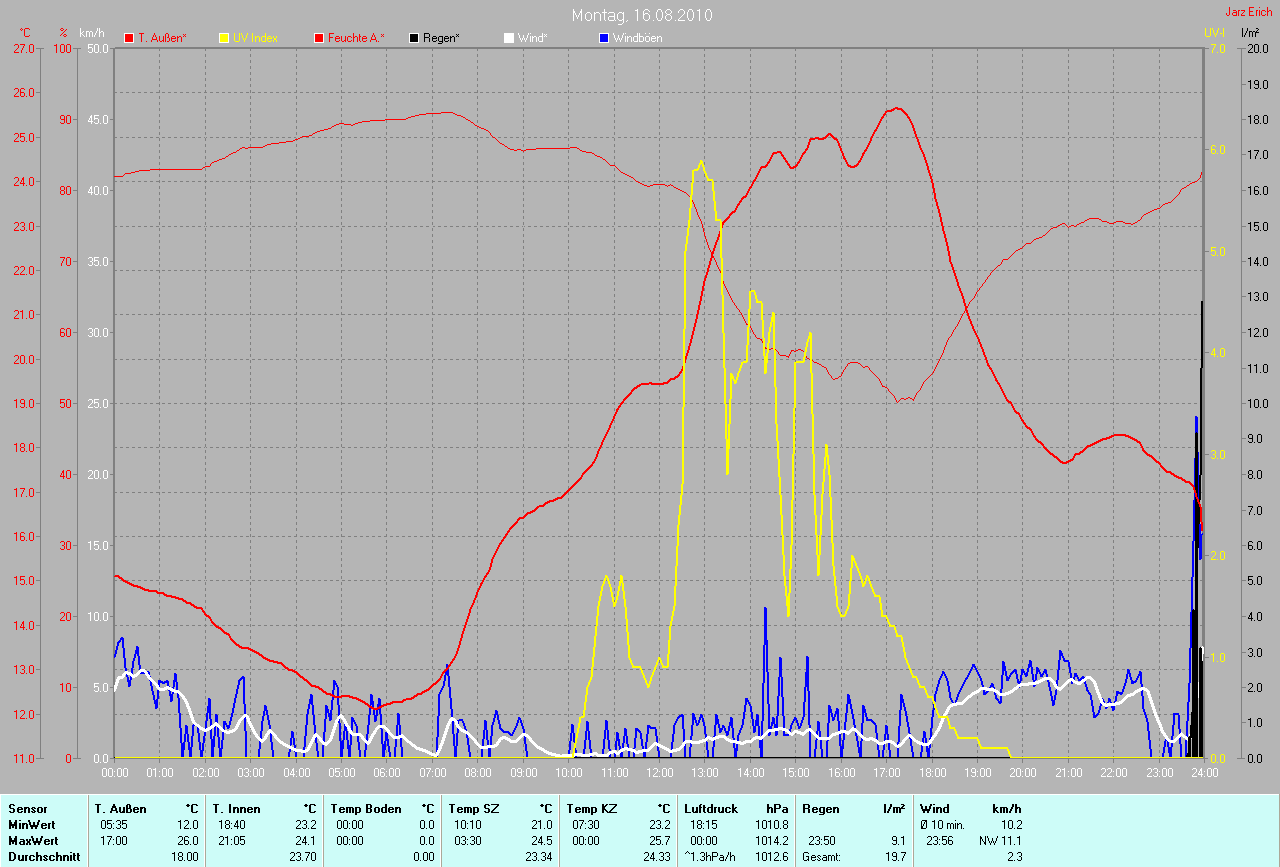Click the Luftdruck average '1012.6'

tap(772, 857)
